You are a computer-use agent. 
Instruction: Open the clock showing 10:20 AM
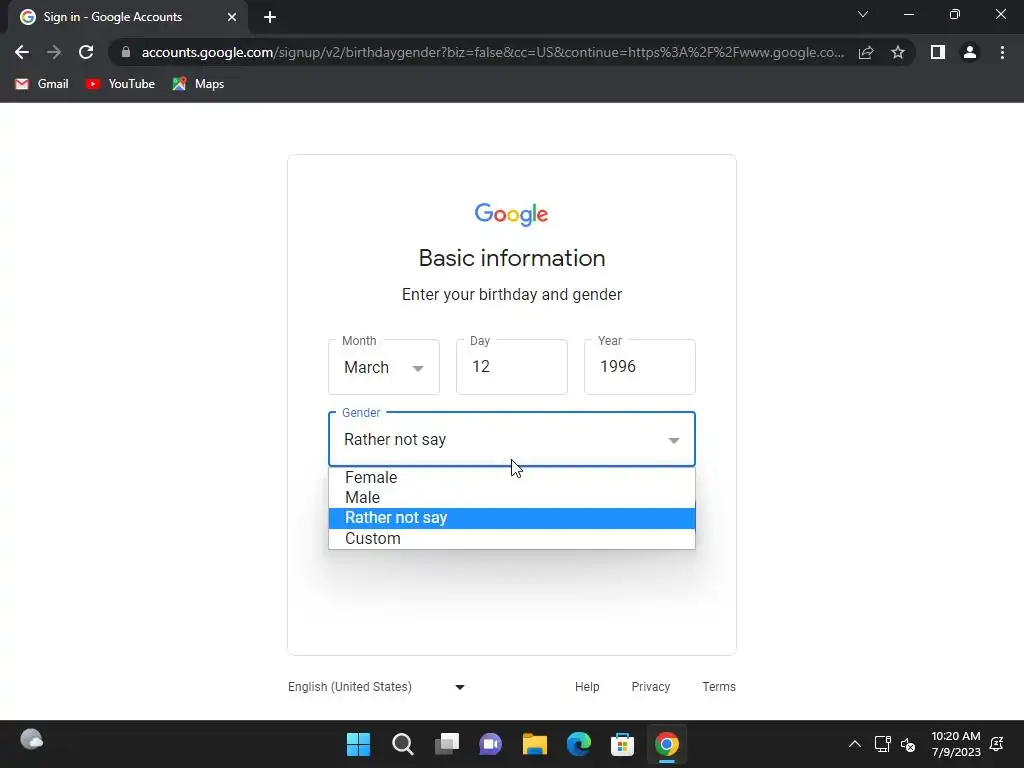956,744
